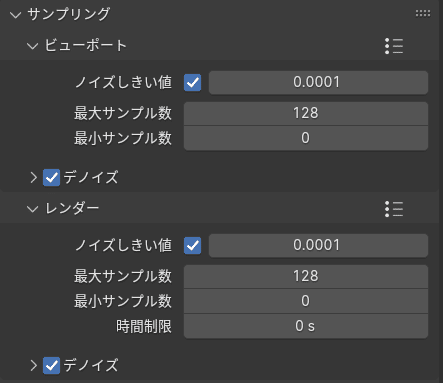
Task: Click render noise threshold 0.0001 field
Action: tap(318, 246)
